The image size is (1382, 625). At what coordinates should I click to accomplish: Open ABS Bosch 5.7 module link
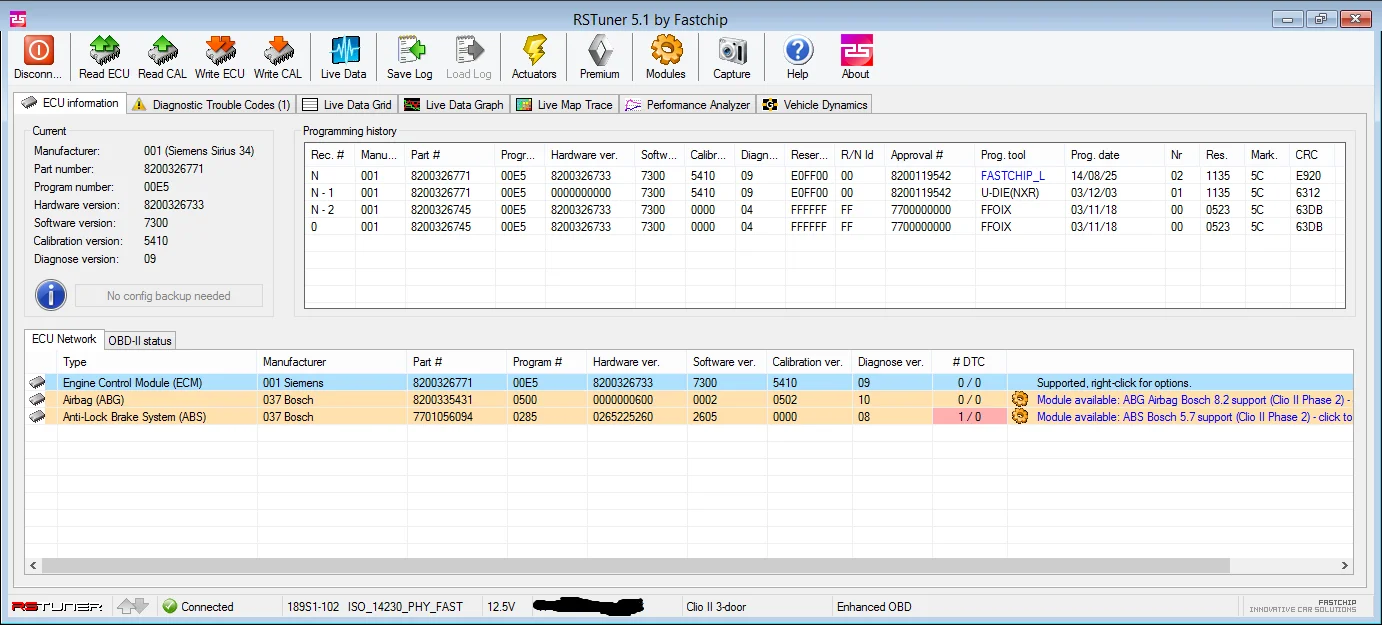click(x=1194, y=417)
